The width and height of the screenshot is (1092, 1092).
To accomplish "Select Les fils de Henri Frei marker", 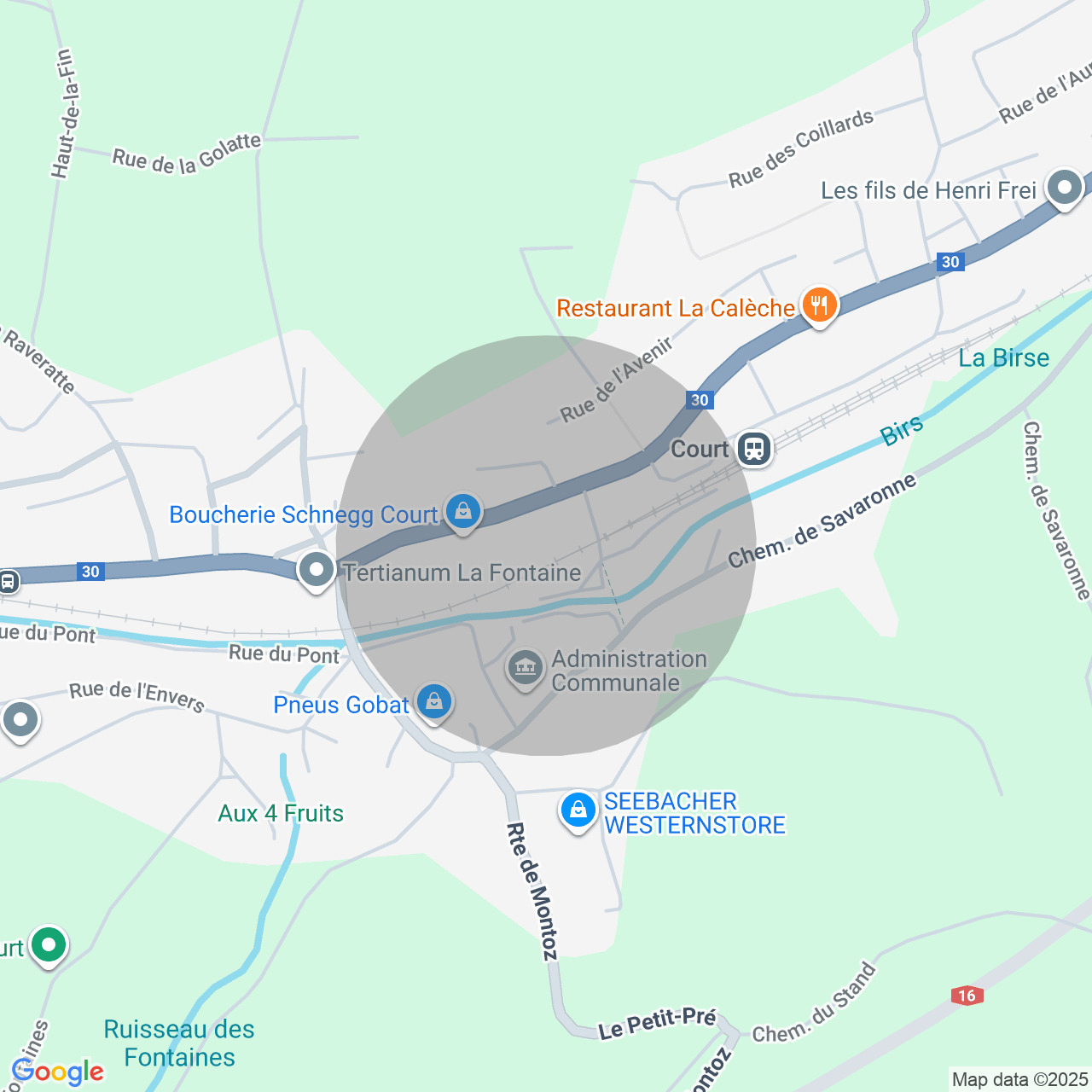I will (1064, 188).
